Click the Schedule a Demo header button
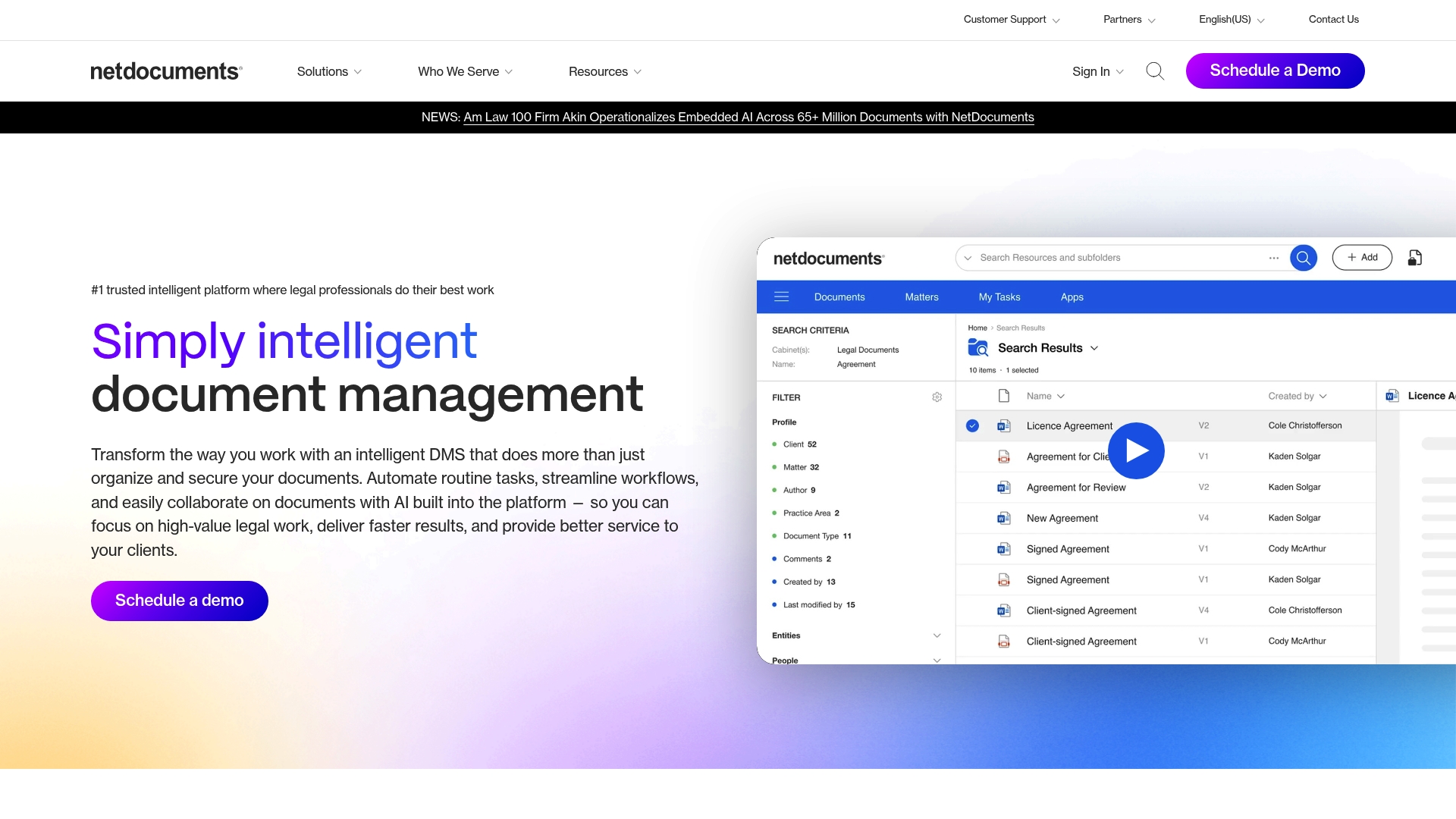This screenshot has height=819, width=1456. tap(1275, 71)
